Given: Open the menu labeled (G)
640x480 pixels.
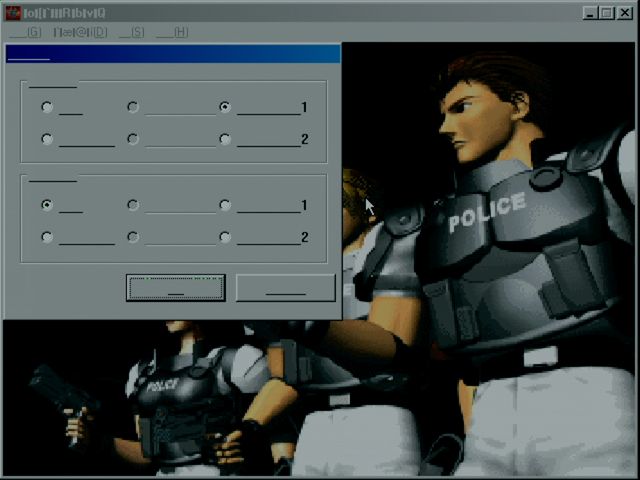Looking at the screenshot, I should coord(25,32).
